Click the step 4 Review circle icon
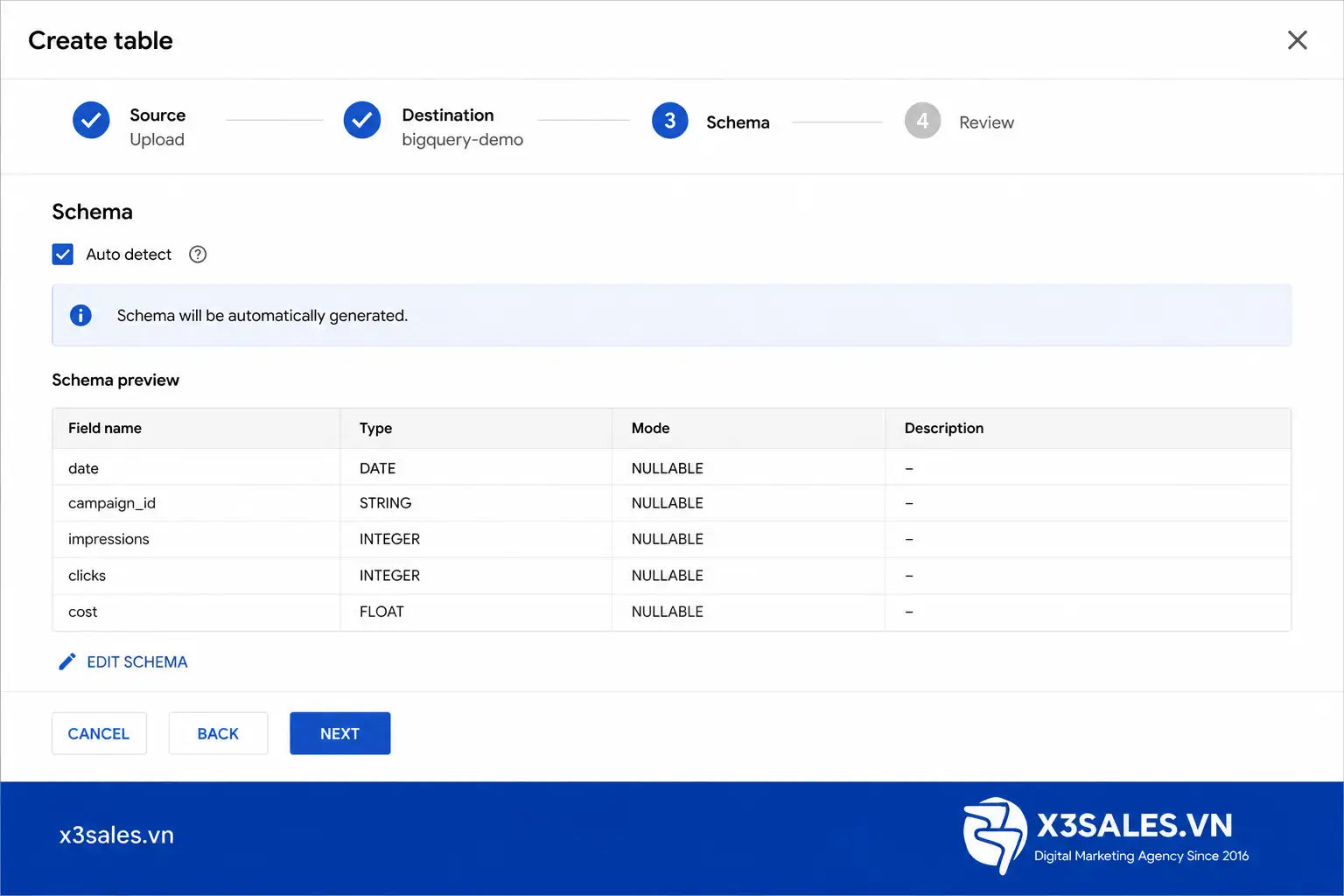 pos(922,121)
